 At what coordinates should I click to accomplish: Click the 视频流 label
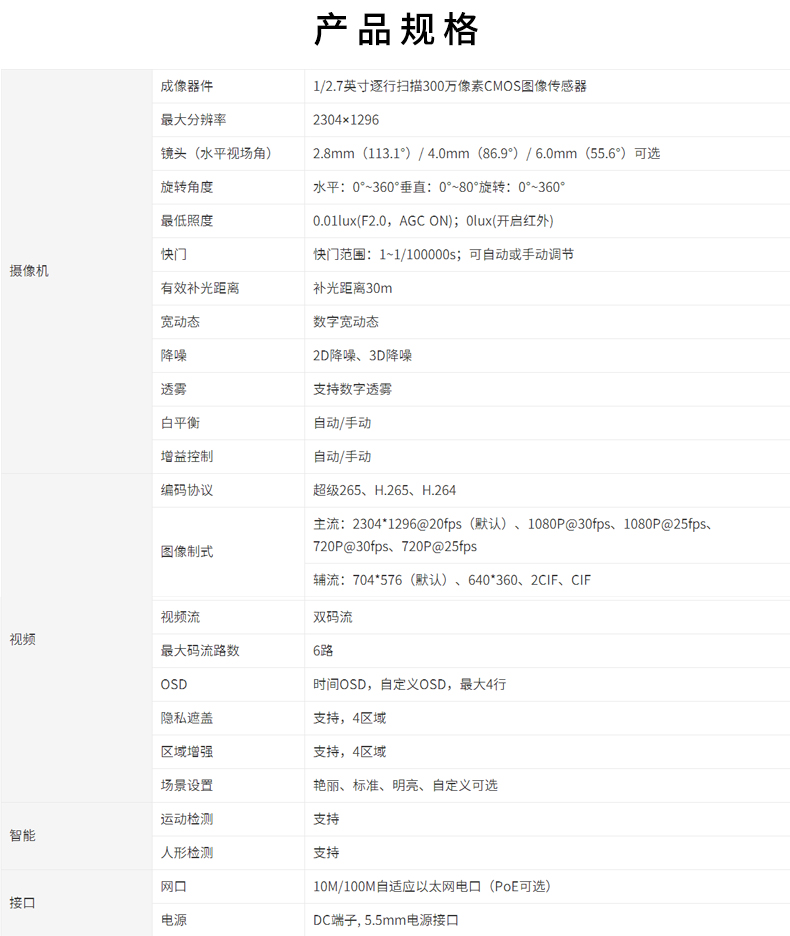tap(180, 617)
